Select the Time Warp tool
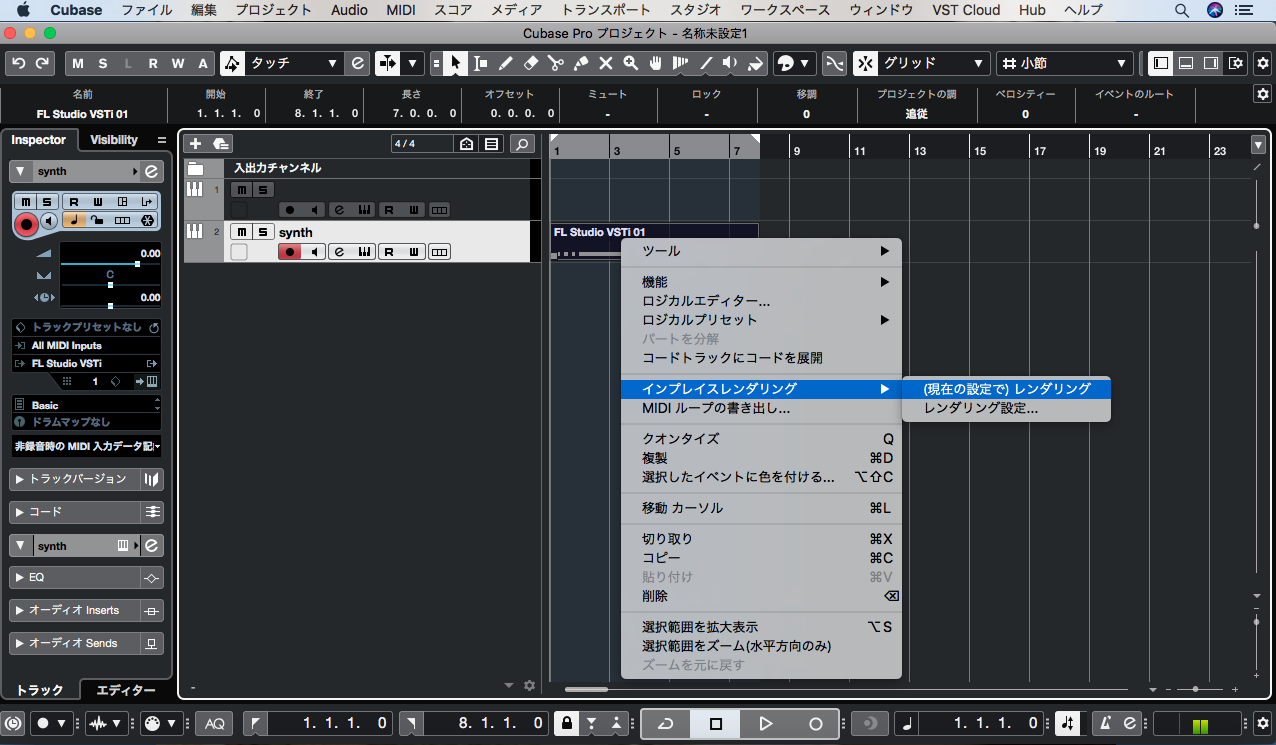The image size is (1276, 745). (681, 63)
